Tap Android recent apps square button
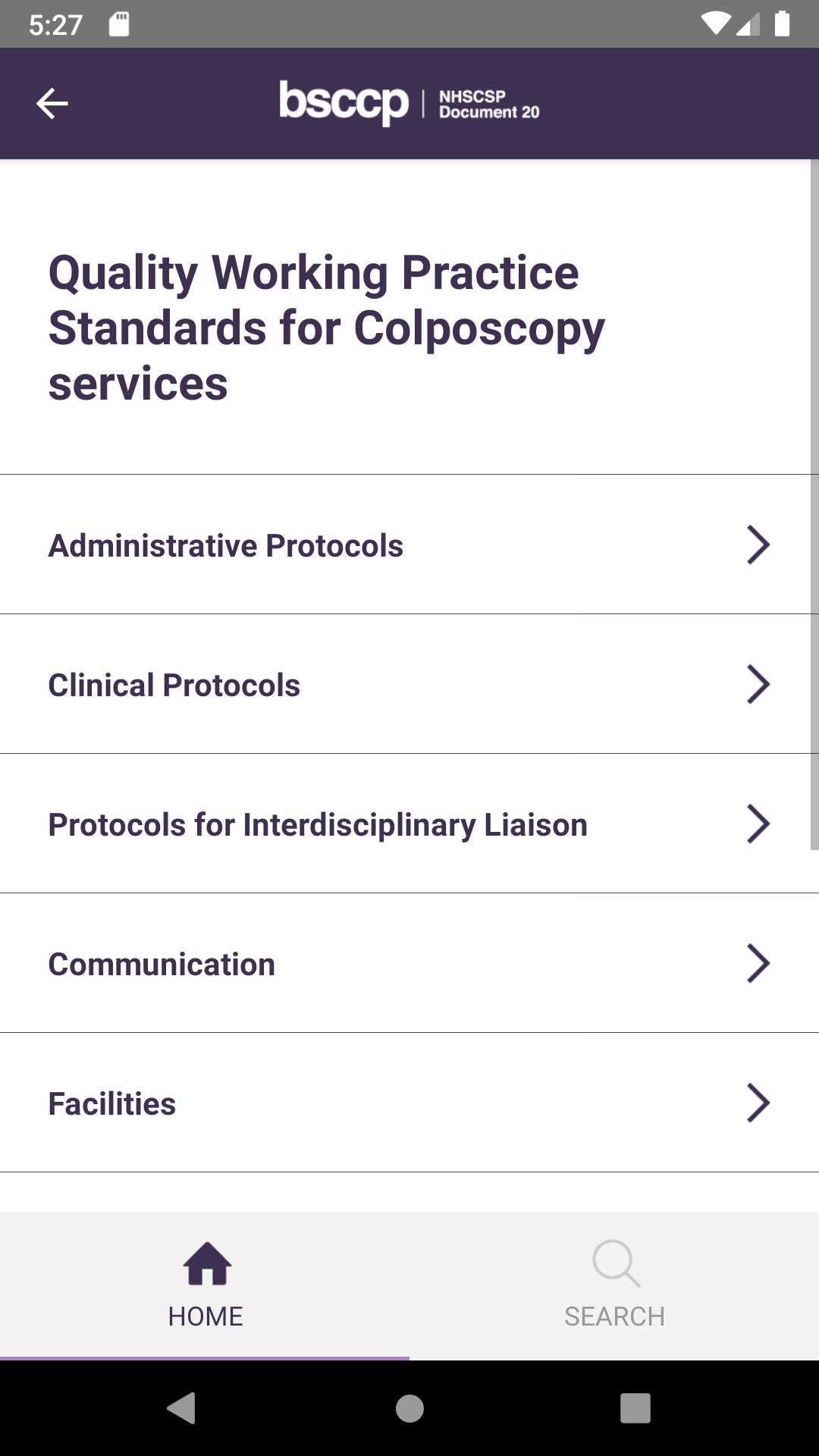The height and width of the screenshot is (1456, 819). coord(635,1408)
